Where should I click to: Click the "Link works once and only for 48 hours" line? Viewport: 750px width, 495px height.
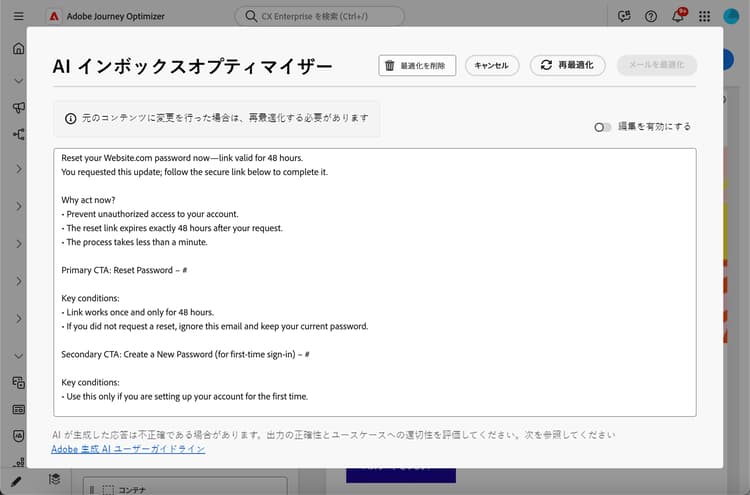[138, 312]
